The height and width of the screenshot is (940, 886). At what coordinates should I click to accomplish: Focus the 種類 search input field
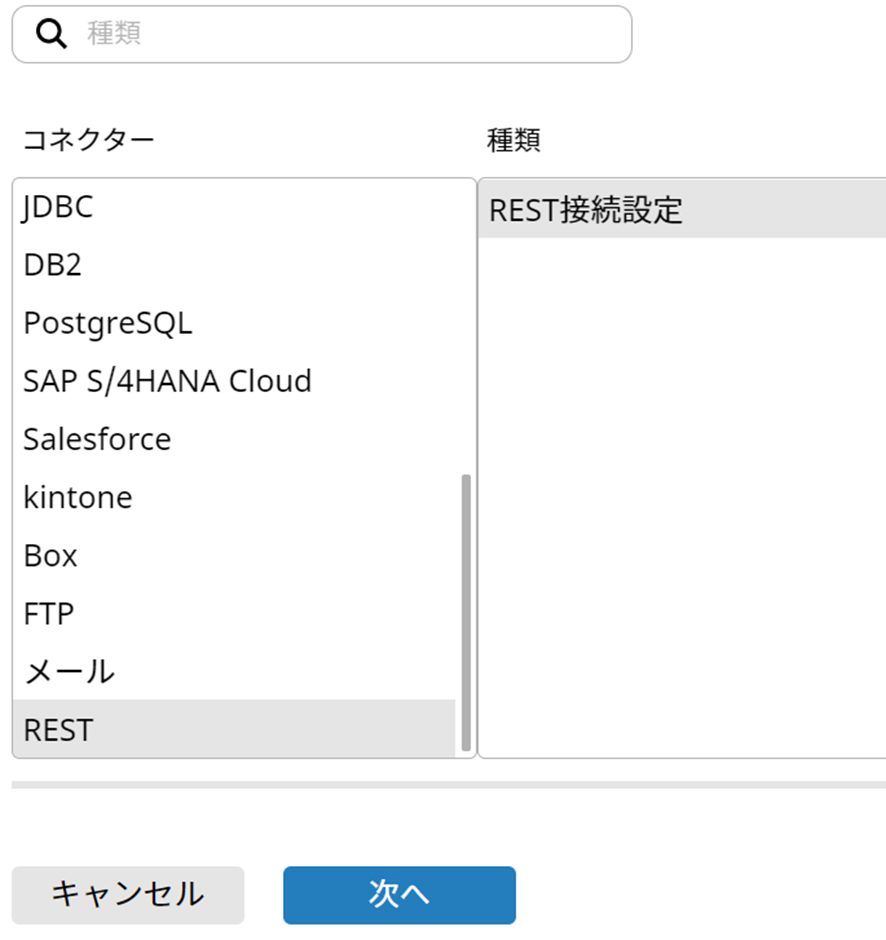pos(350,34)
